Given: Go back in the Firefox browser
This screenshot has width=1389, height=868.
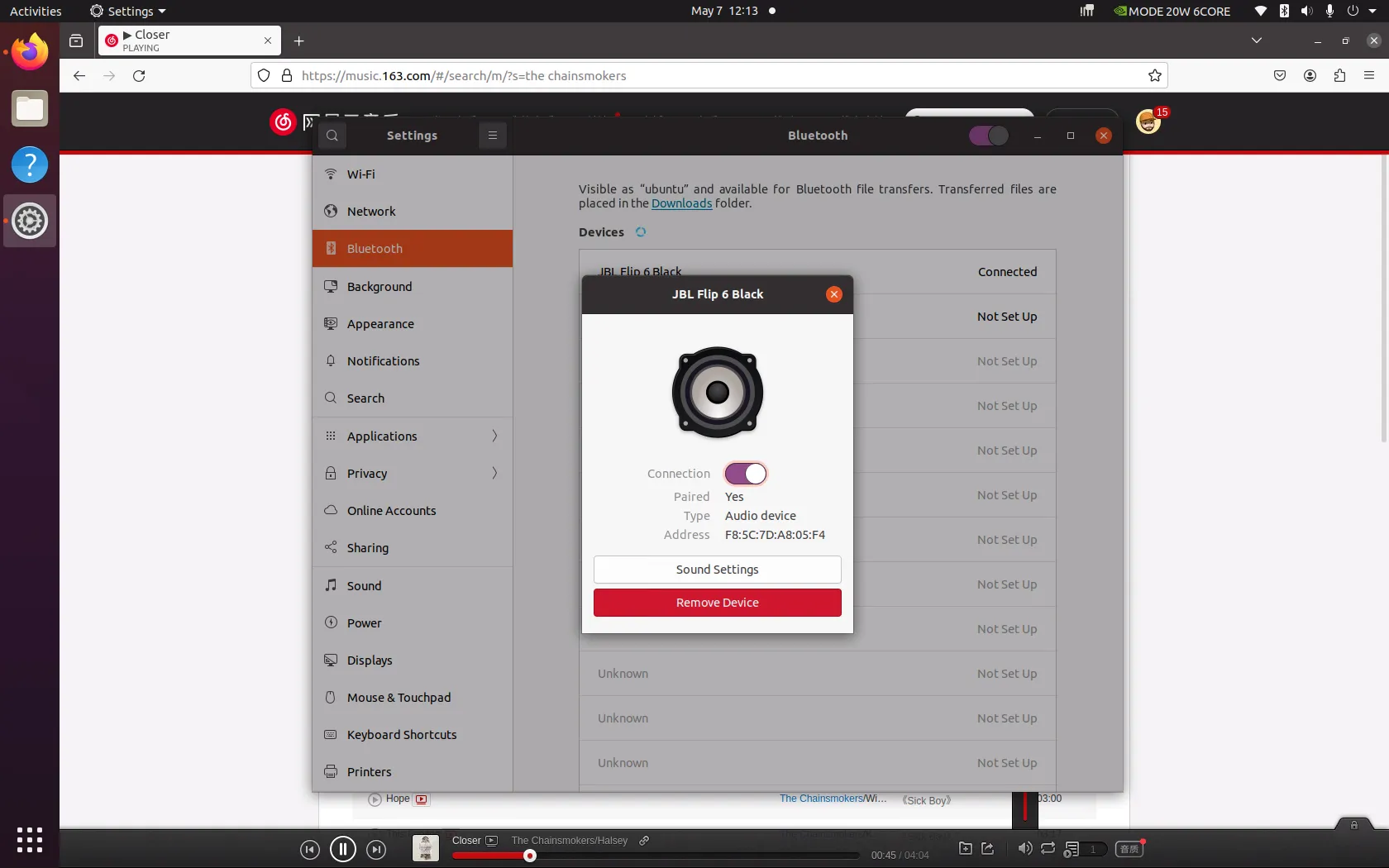Looking at the screenshot, I should coord(79,76).
